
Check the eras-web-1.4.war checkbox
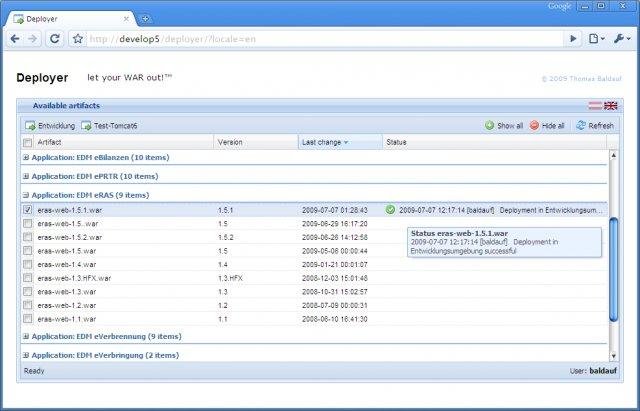tap(27, 264)
